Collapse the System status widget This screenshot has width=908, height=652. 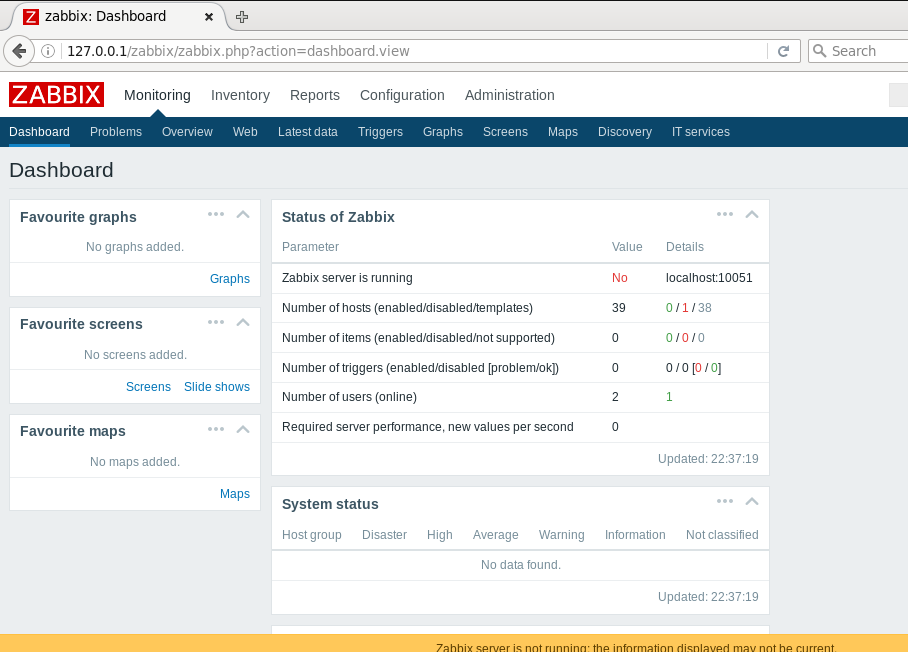[x=752, y=501]
